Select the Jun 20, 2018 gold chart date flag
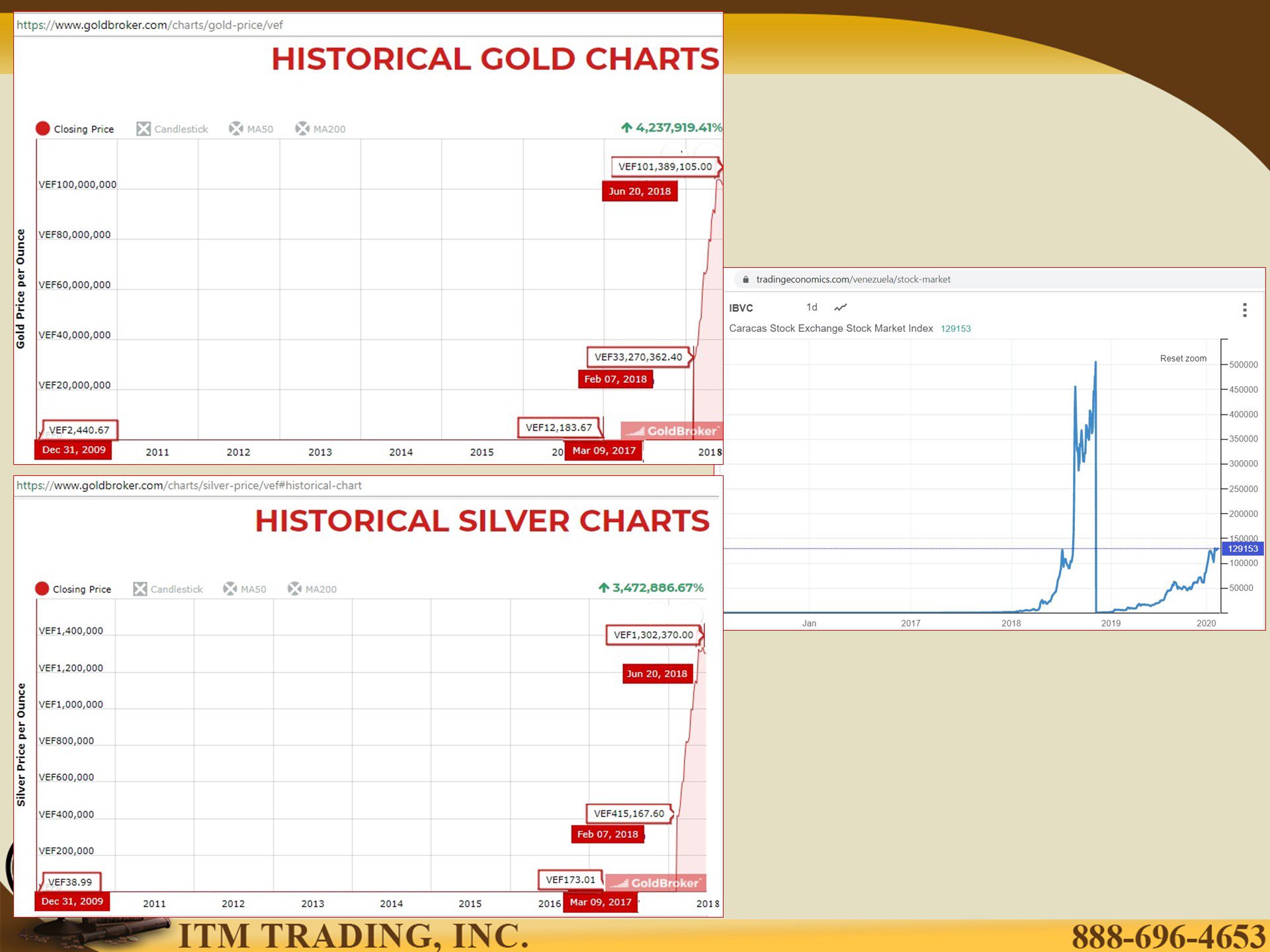1270x952 pixels. [640, 191]
